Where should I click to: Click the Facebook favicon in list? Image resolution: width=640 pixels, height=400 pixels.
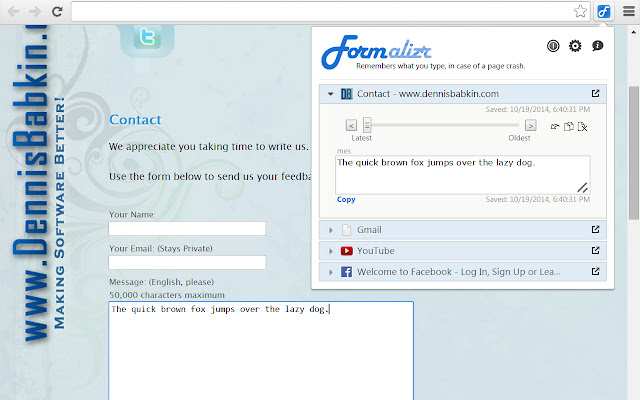click(x=346, y=272)
